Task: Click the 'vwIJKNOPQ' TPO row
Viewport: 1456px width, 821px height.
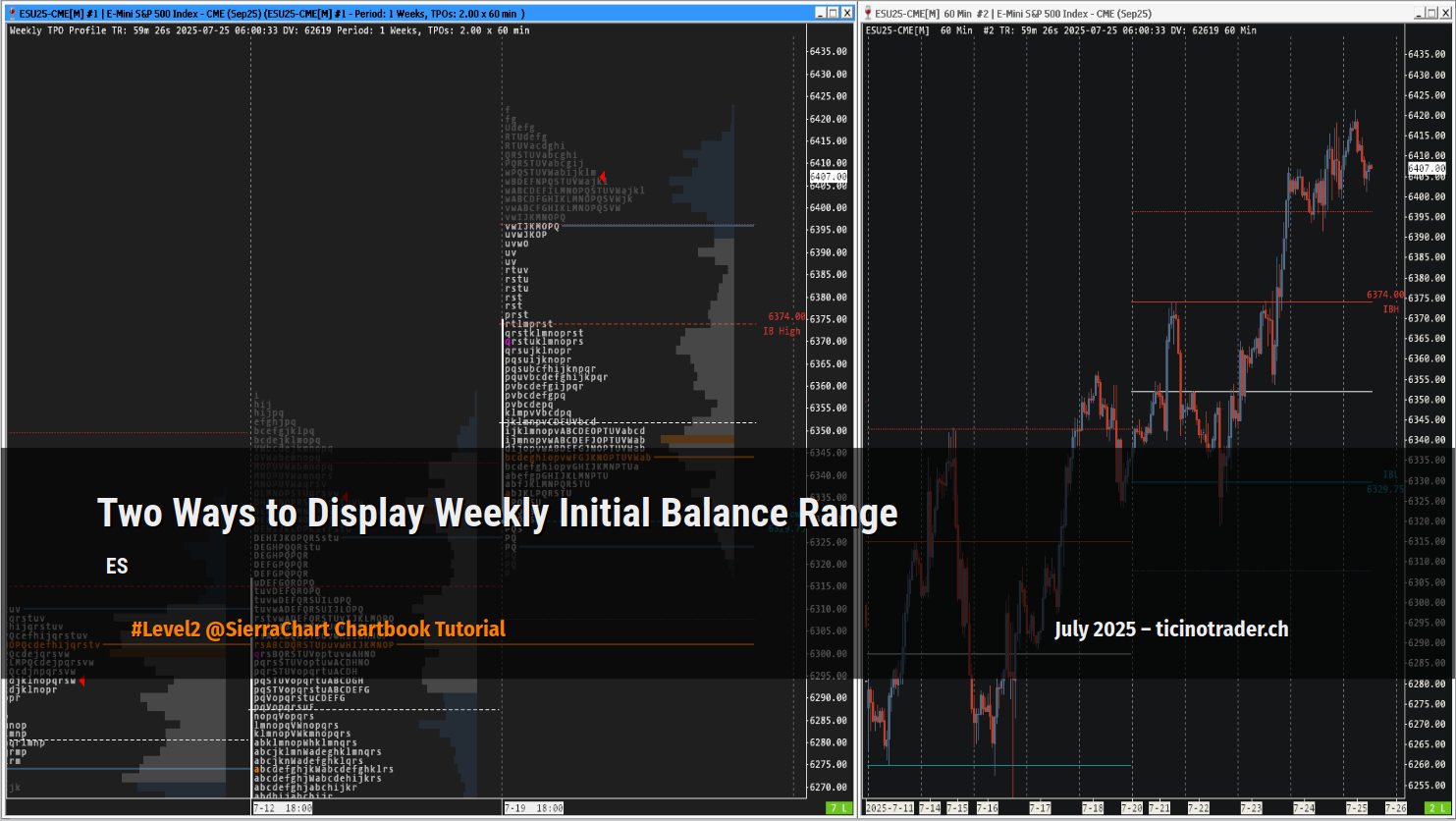Action: [531, 226]
